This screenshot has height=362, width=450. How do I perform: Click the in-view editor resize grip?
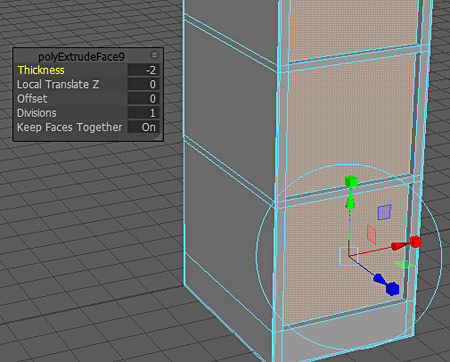click(159, 137)
